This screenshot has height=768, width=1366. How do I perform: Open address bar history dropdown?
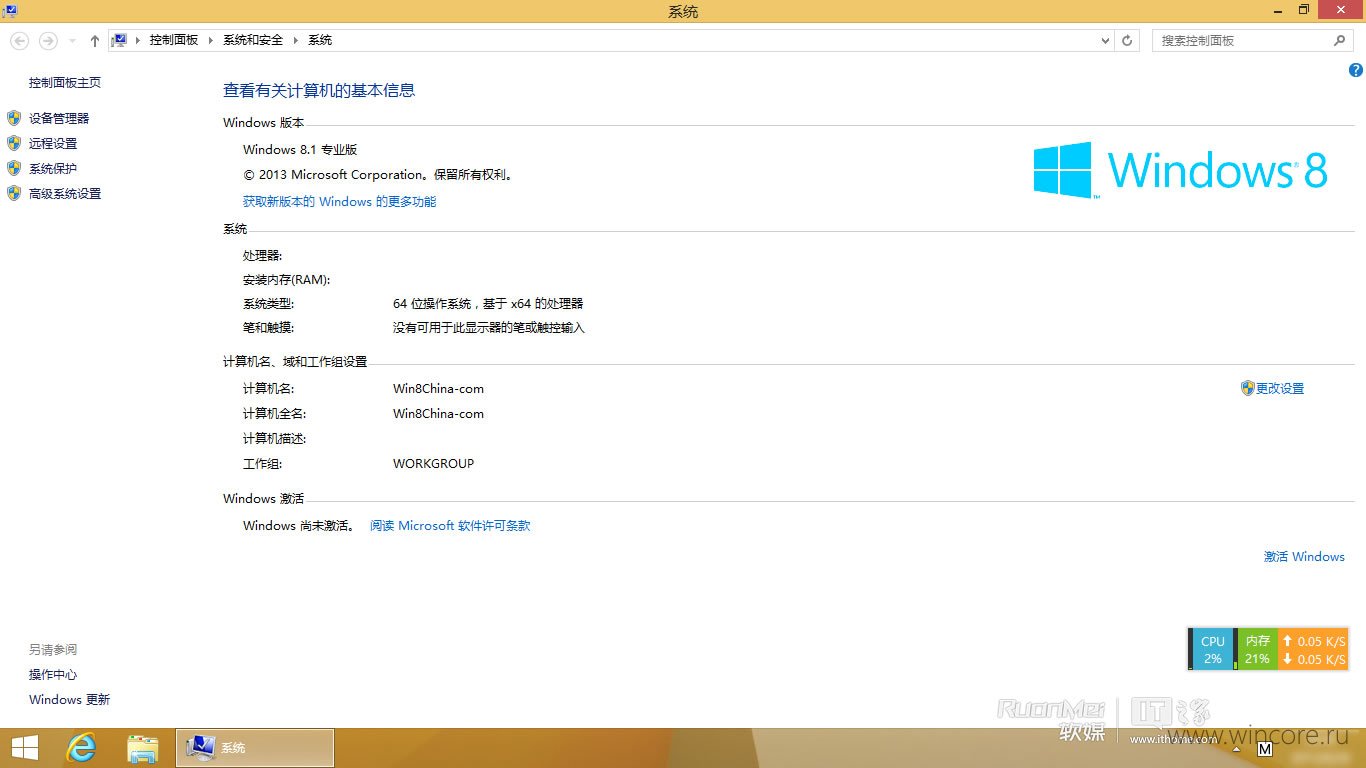pos(1105,41)
